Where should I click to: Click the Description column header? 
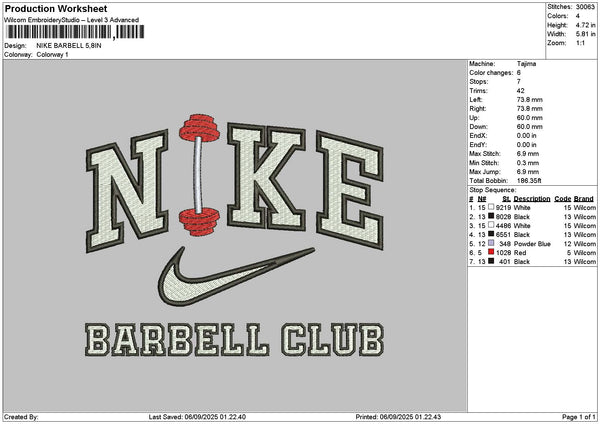click(532, 199)
